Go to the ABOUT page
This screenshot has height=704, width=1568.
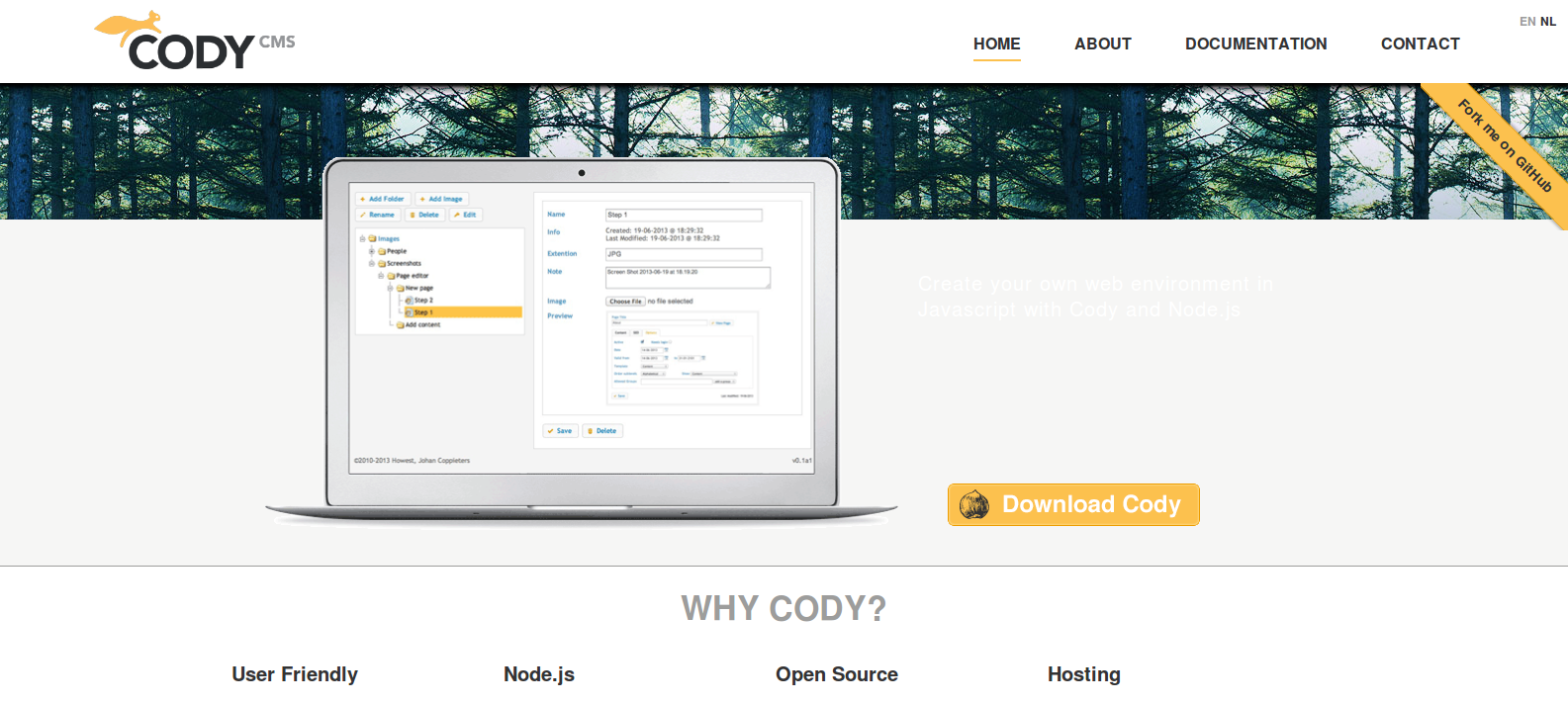(x=1103, y=44)
